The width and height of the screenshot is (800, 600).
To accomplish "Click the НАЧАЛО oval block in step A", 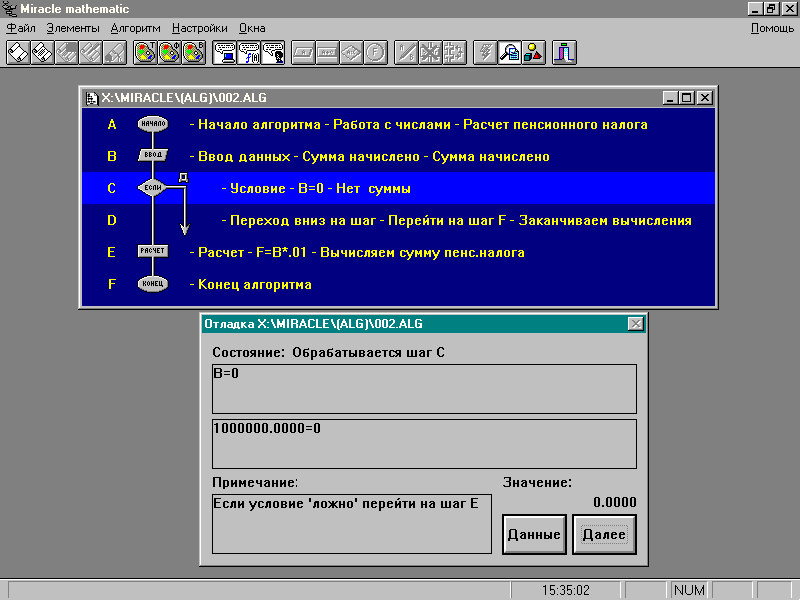I will pyautogui.click(x=152, y=125).
